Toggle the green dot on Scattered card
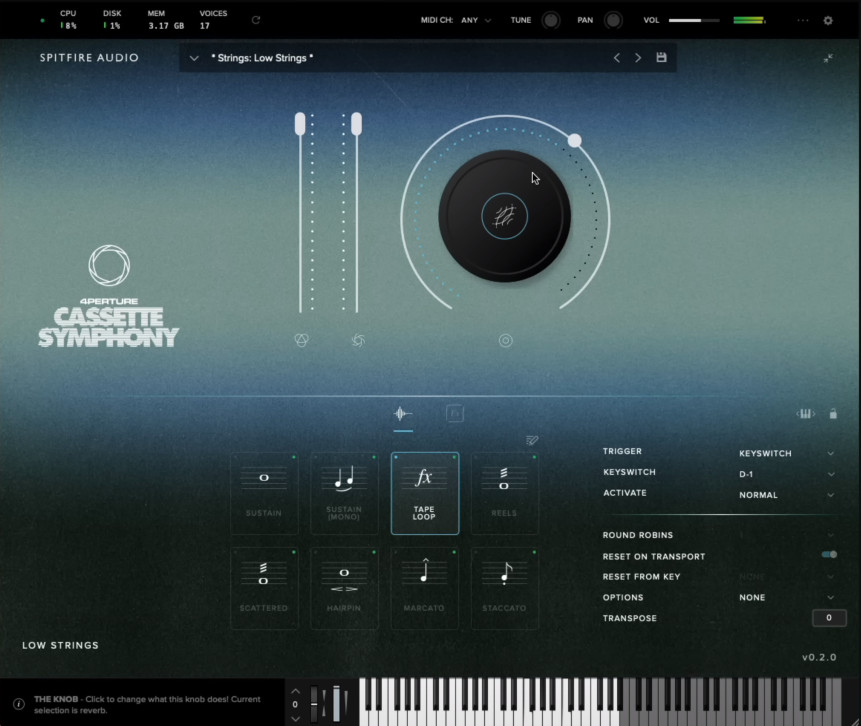The height and width of the screenshot is (726, 861). click(x=294, y=552)
